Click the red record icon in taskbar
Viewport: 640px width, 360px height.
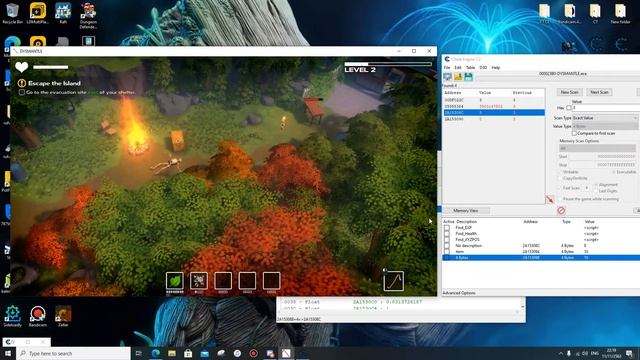coord(253,353)
